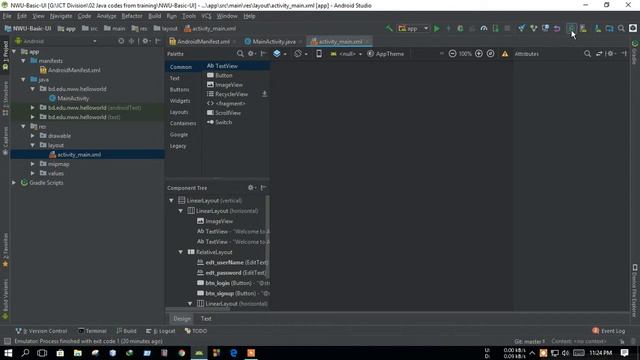Collapse LinearLayout (vertical) in the Component Tree
The image size is (640, 360).
tap(171, 201)
